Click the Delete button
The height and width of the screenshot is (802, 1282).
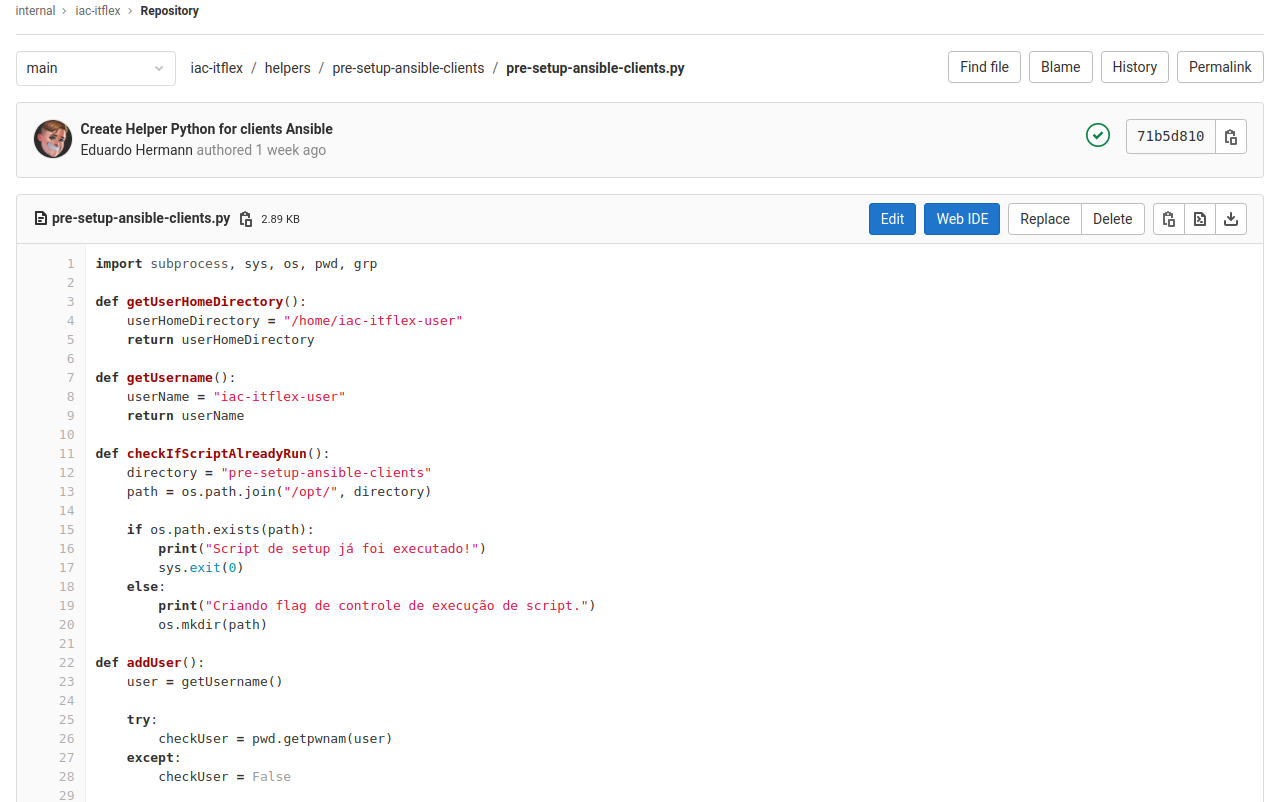pyautogui.click(x=1112, y=219)
